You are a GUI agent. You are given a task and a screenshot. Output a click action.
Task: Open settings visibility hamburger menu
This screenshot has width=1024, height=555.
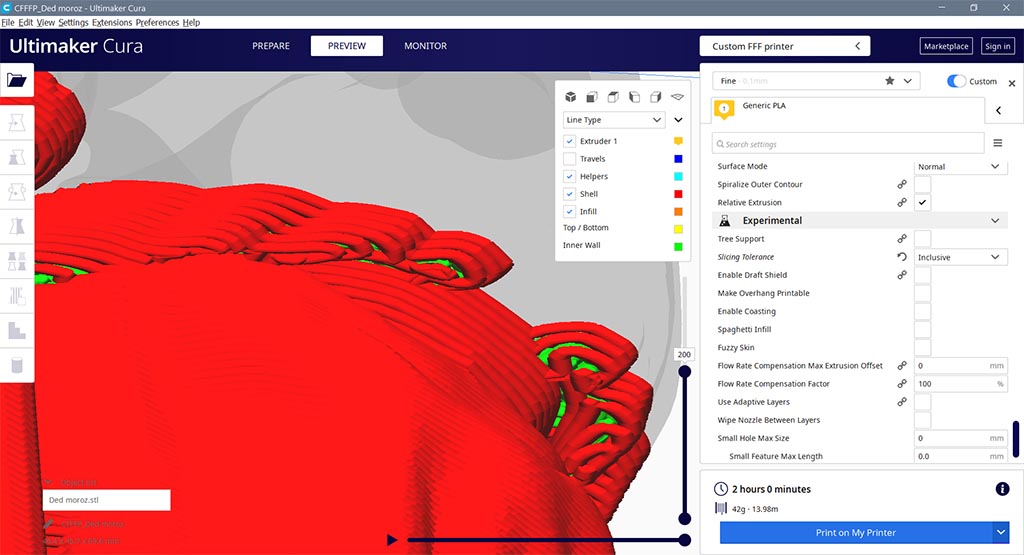pyautogui.click(x=997, y=143)
